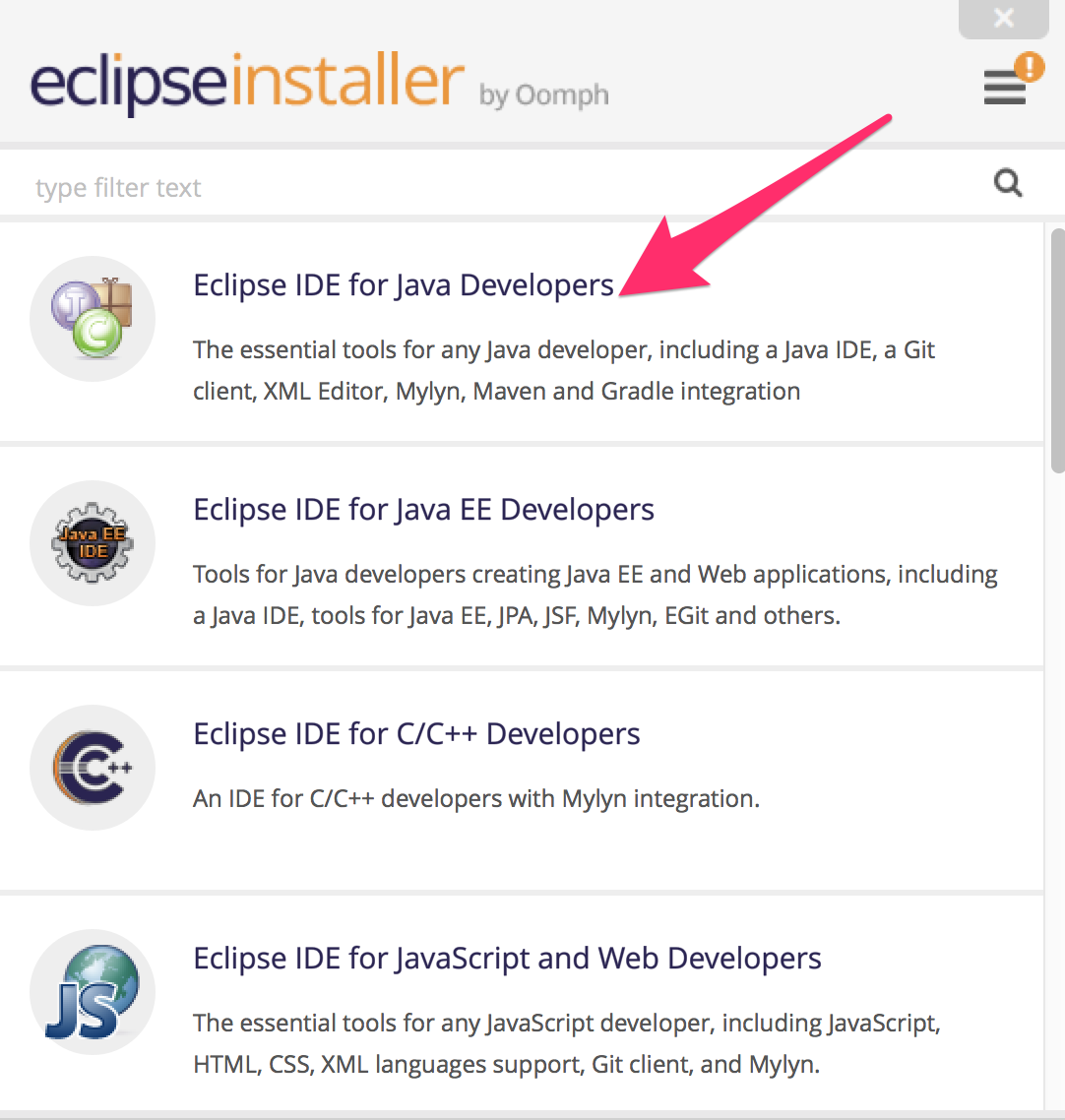Click the JavaScript globe icon
This screenshot has height=1120, width=1065.
pos(92,991)
